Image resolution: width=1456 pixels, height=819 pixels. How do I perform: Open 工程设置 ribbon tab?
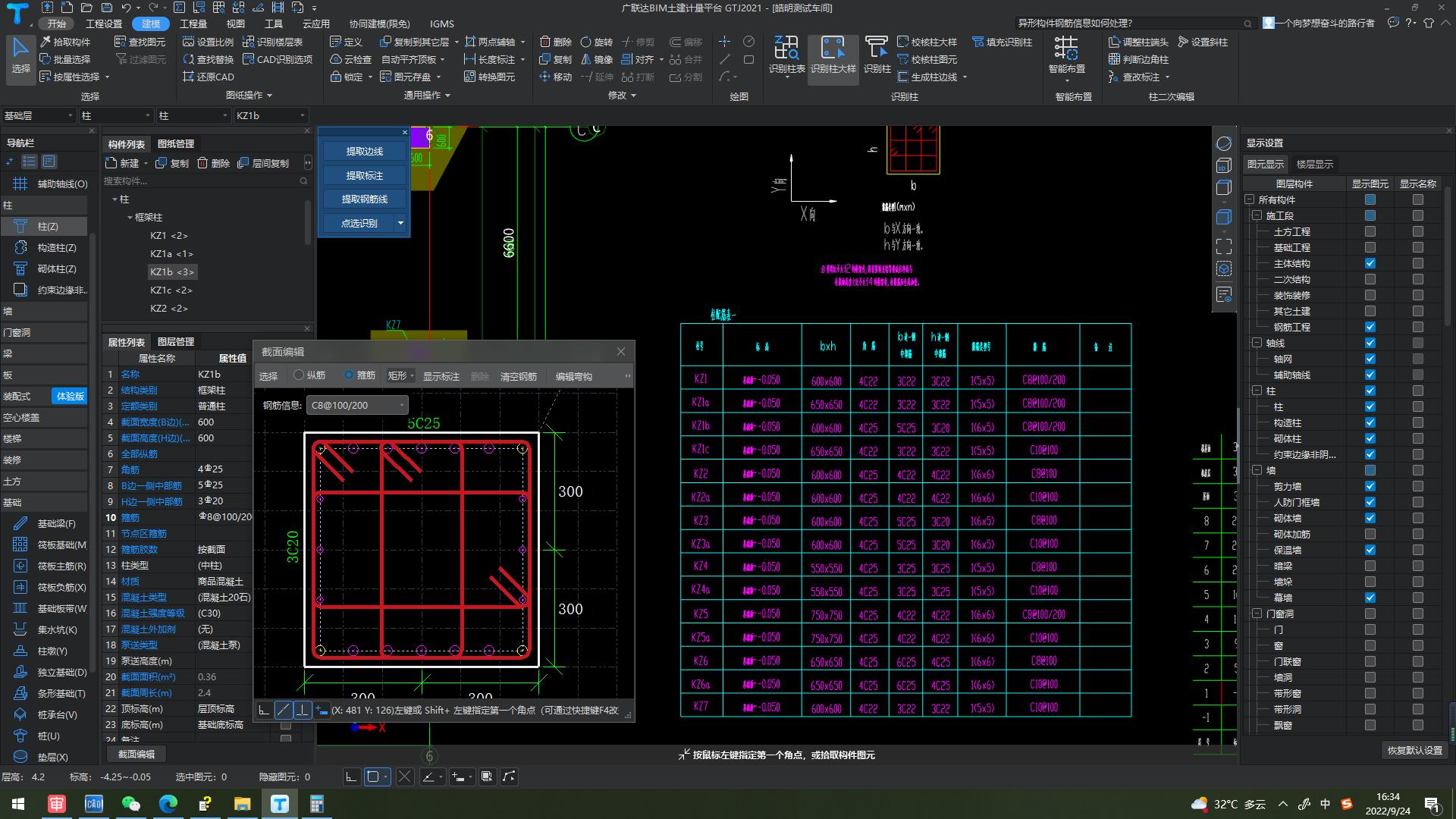click(104, 24)
